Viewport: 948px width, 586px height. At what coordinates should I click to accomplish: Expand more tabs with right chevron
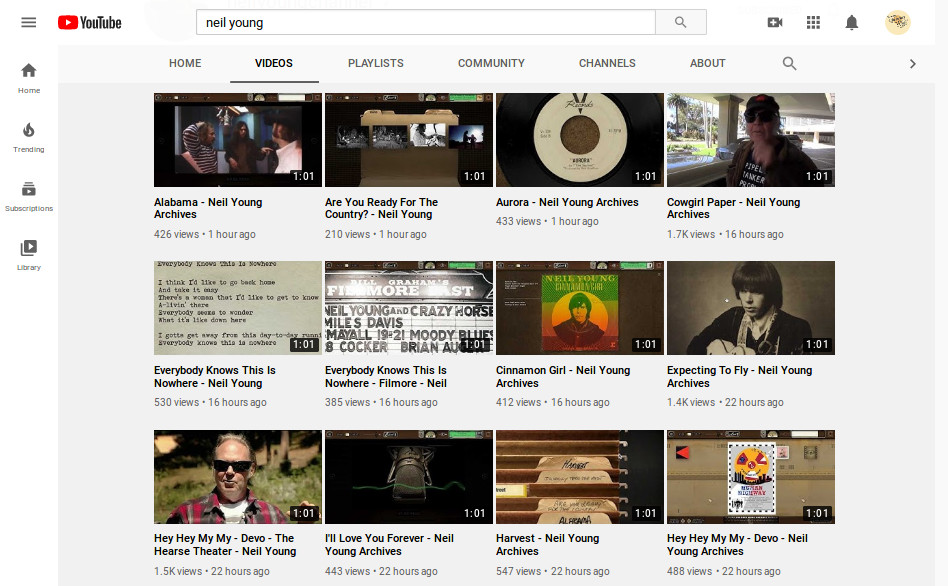pos(912,63)
